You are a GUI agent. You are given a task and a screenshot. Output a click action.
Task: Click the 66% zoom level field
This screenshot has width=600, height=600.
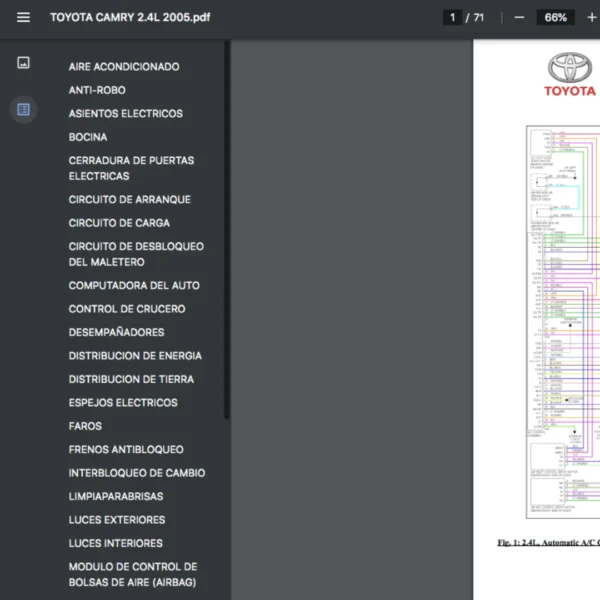coord(556,17)
